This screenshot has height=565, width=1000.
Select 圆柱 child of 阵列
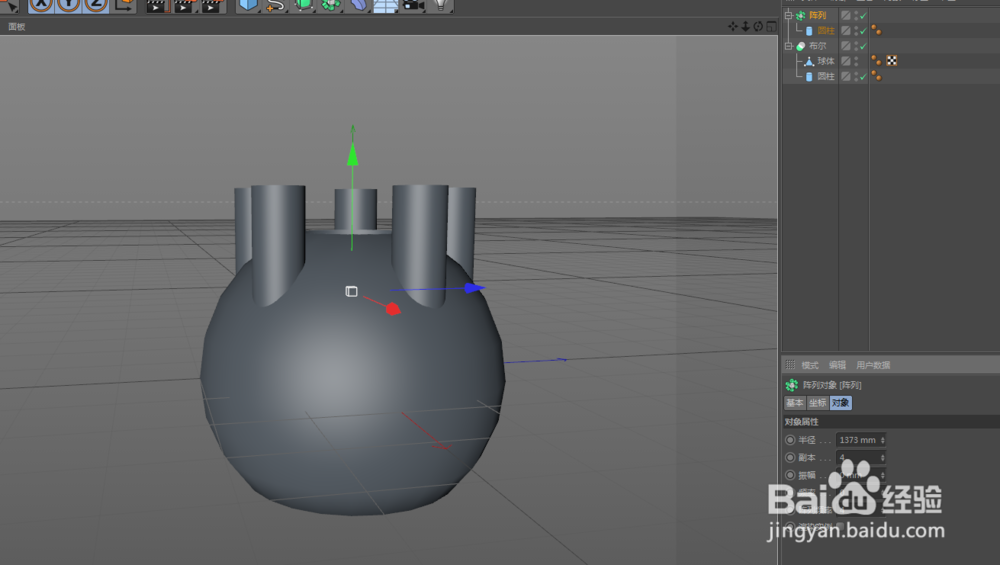pyautogui.click(x=826, y=31)
